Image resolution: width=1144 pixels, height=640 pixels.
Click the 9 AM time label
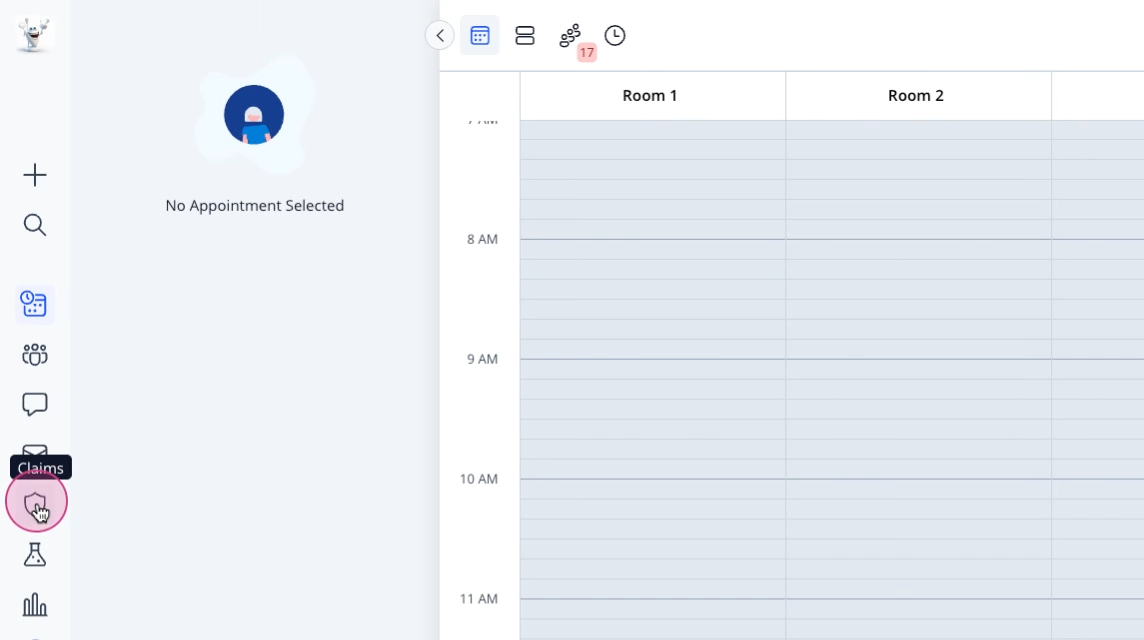(482, 359)
